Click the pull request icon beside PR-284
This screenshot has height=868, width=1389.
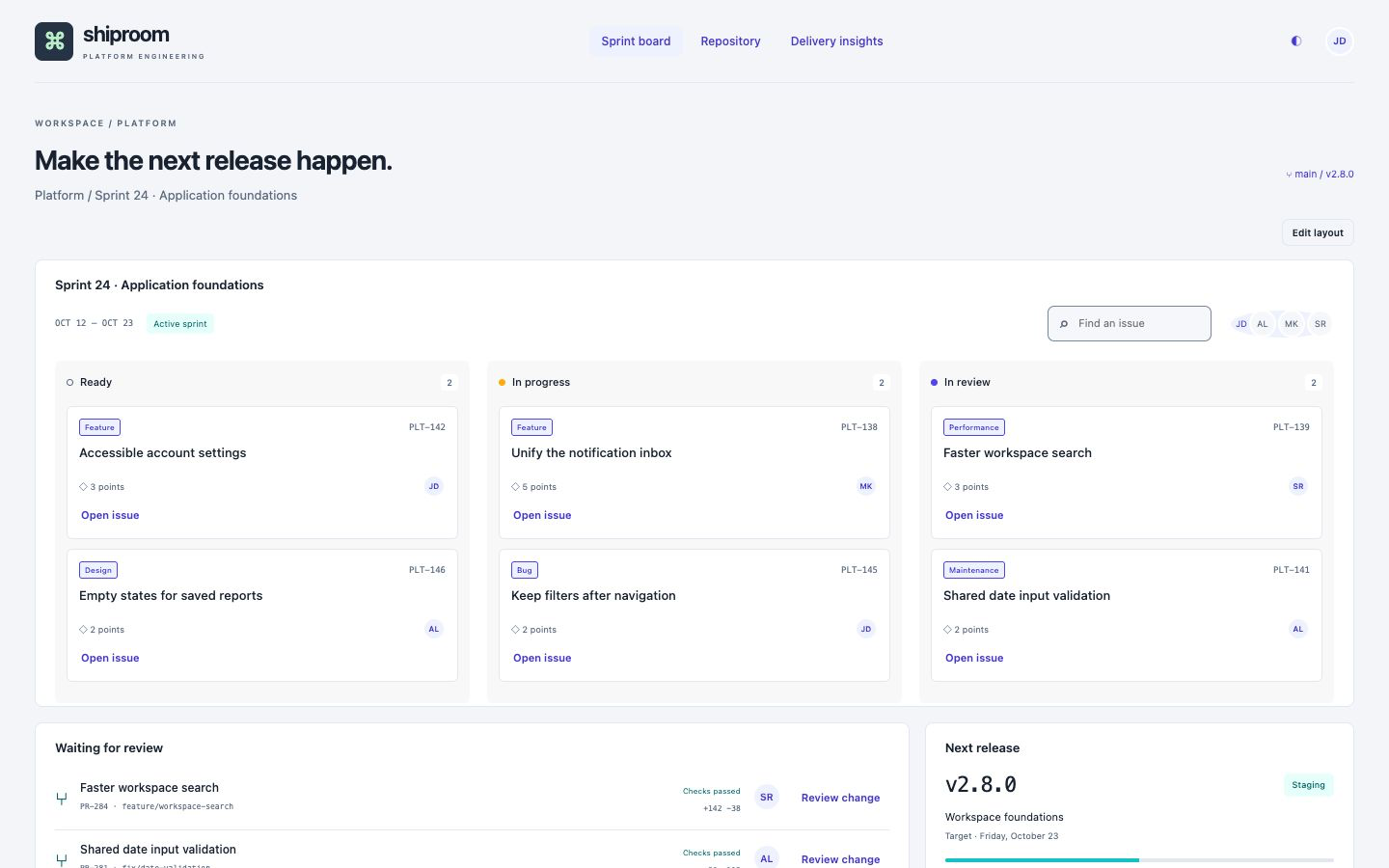pyautogui.click(x=62, y=799)
